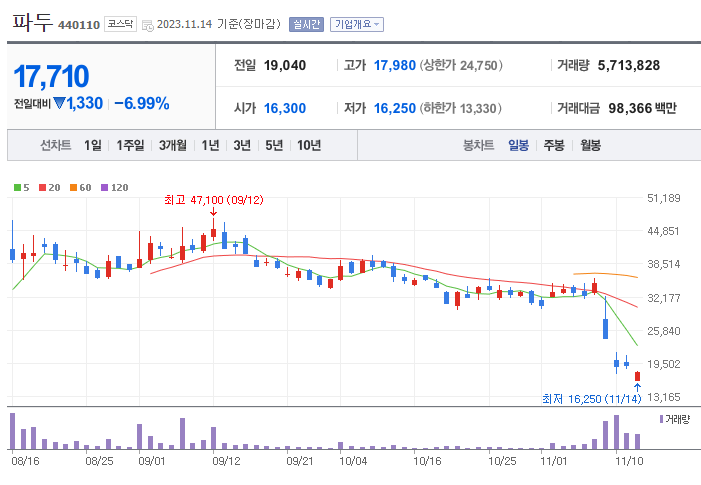Viewport: 701px width, 485px height.
Task: Click the 최저 16,250 (11/14) label
Action: (x=591, y=399)
